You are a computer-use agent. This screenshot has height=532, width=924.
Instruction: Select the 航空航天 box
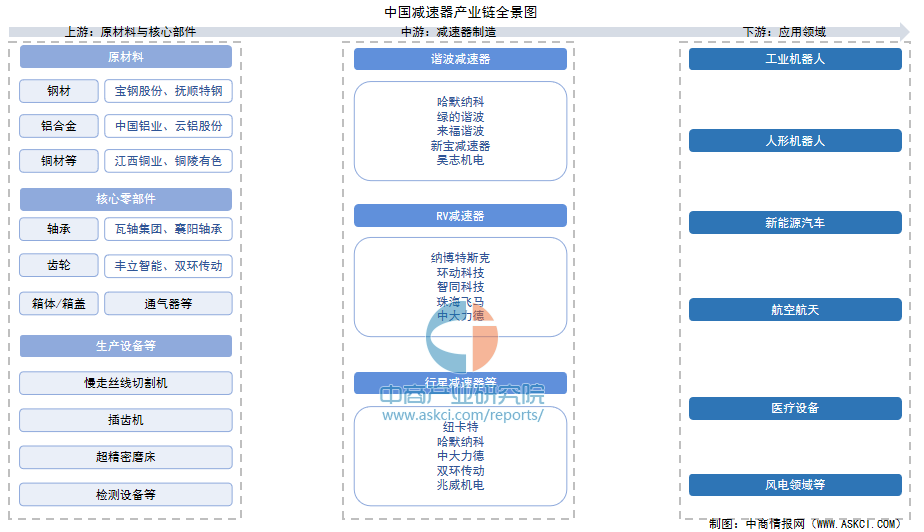point(795,310)
